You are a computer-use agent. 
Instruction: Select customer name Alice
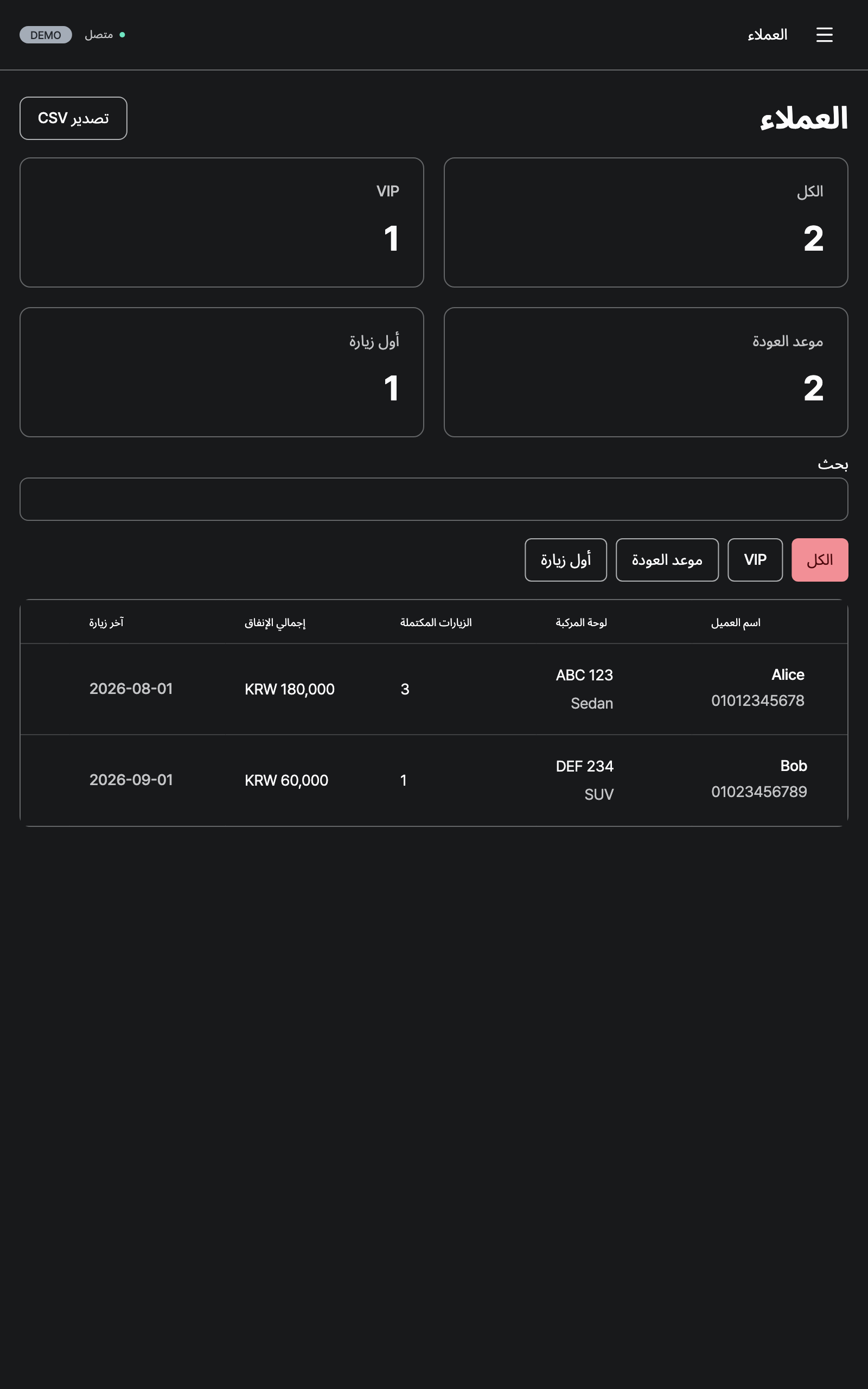pos(788,675)
